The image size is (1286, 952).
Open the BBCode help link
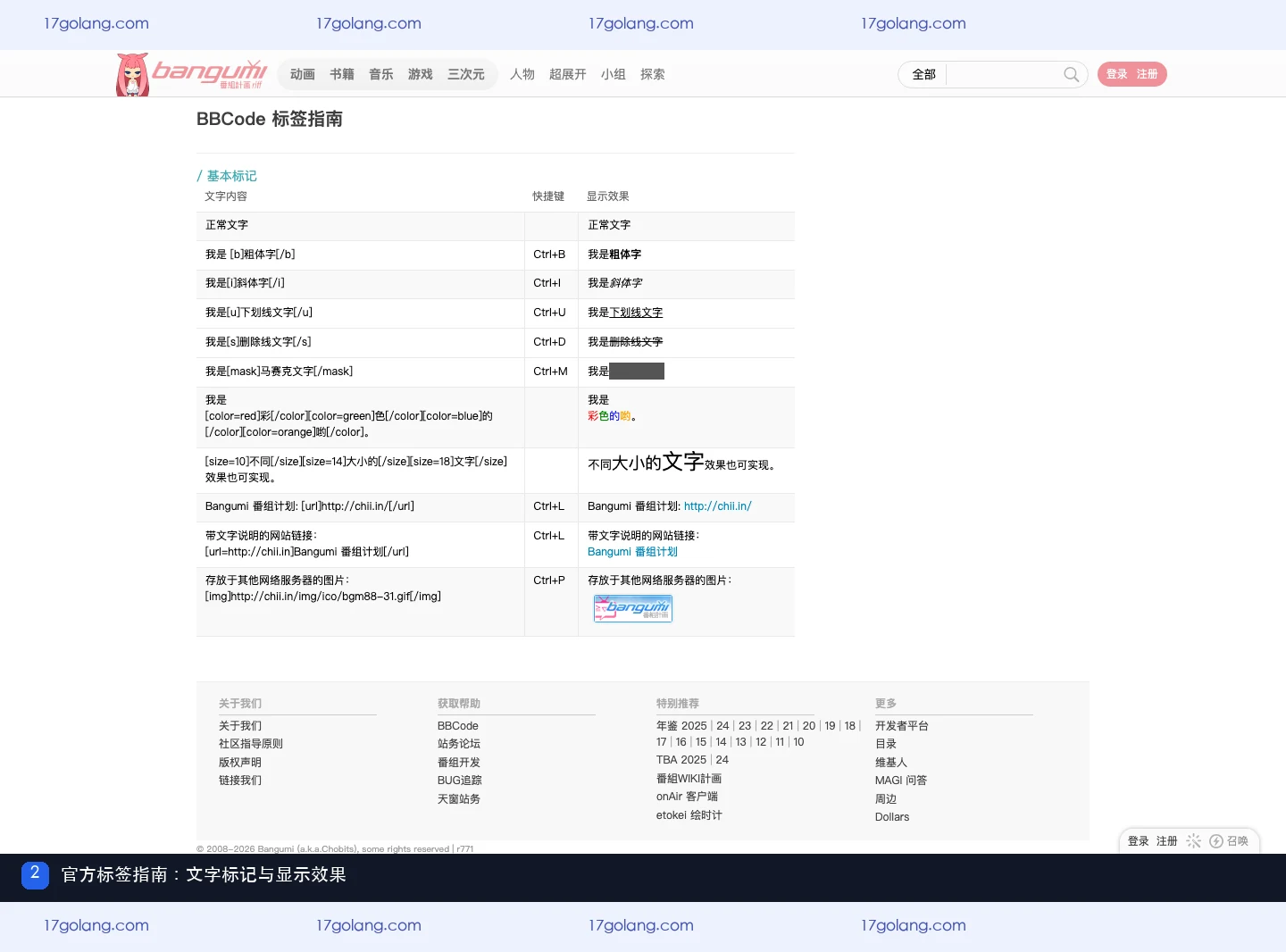458,726
